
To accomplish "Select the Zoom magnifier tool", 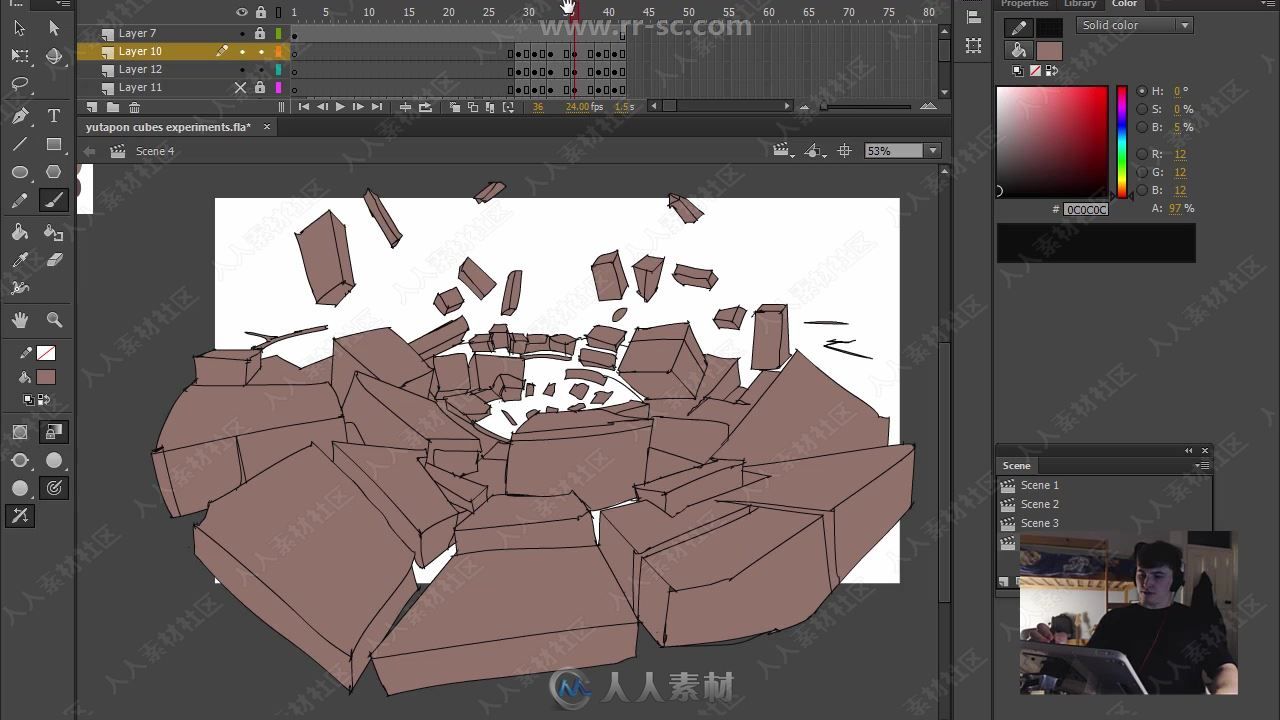I will pyautogui.click(x=54, y=320).
